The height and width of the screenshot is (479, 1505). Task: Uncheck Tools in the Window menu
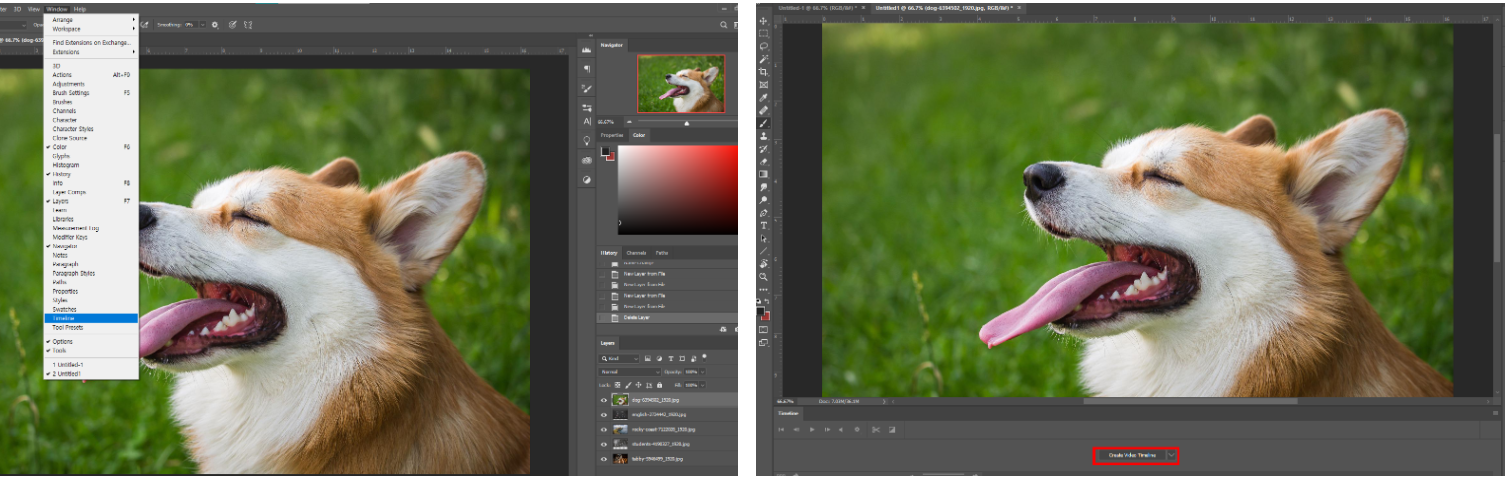[91, 351]
